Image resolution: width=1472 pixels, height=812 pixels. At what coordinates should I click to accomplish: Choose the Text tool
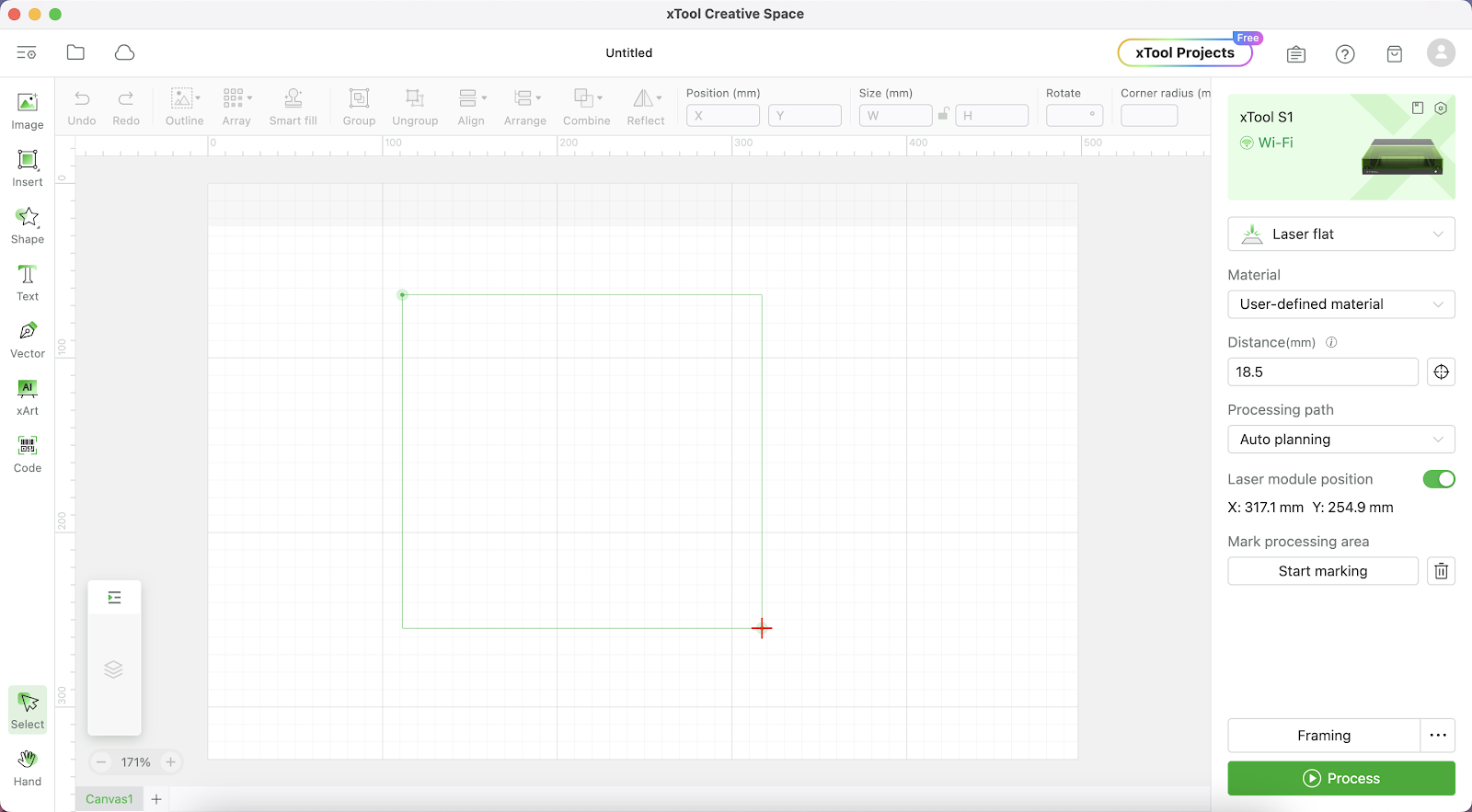click(28, 282)
